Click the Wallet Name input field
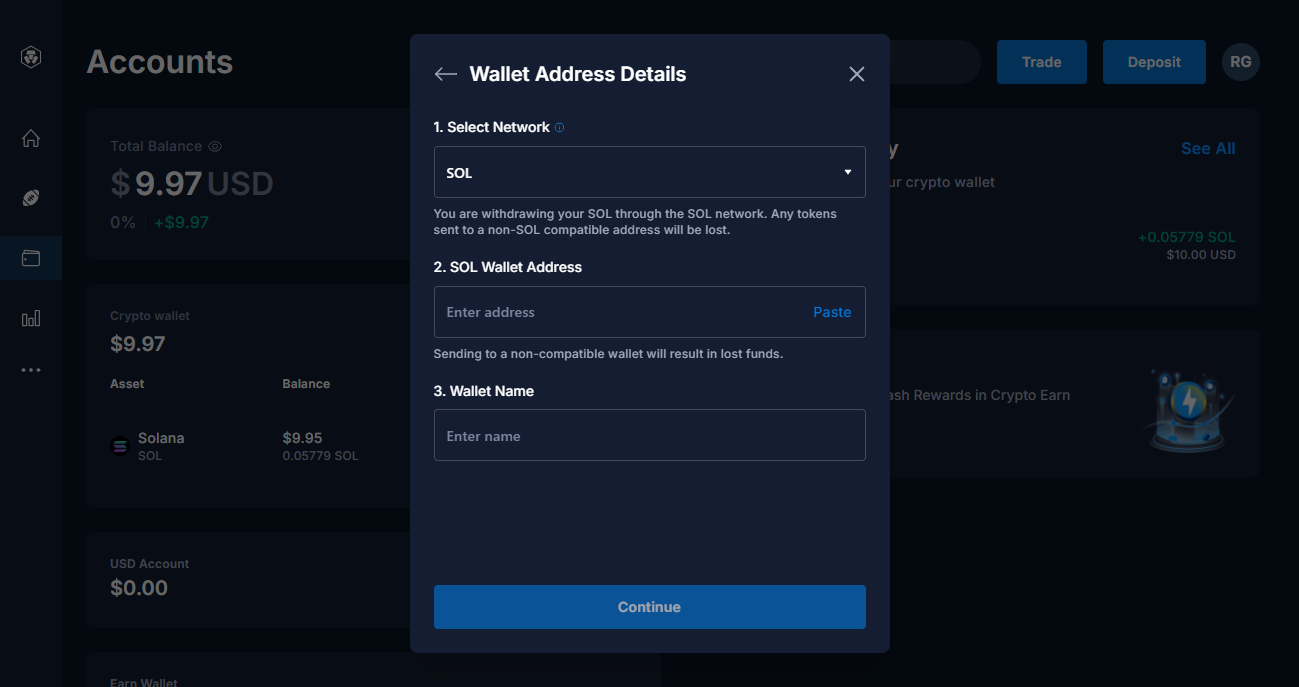The height and width of the screenshot is (687, 1299). 650,435
